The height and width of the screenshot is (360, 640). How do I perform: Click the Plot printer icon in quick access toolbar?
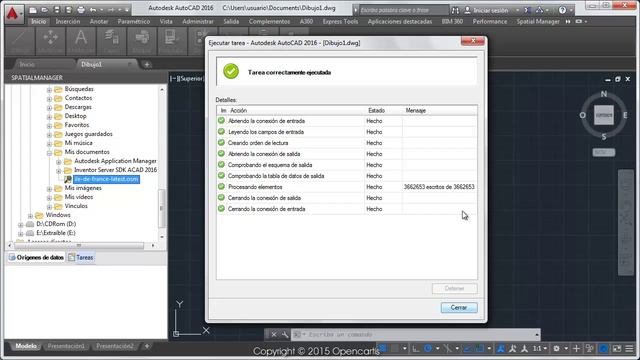pyautogui.click(x=81, y=10)
